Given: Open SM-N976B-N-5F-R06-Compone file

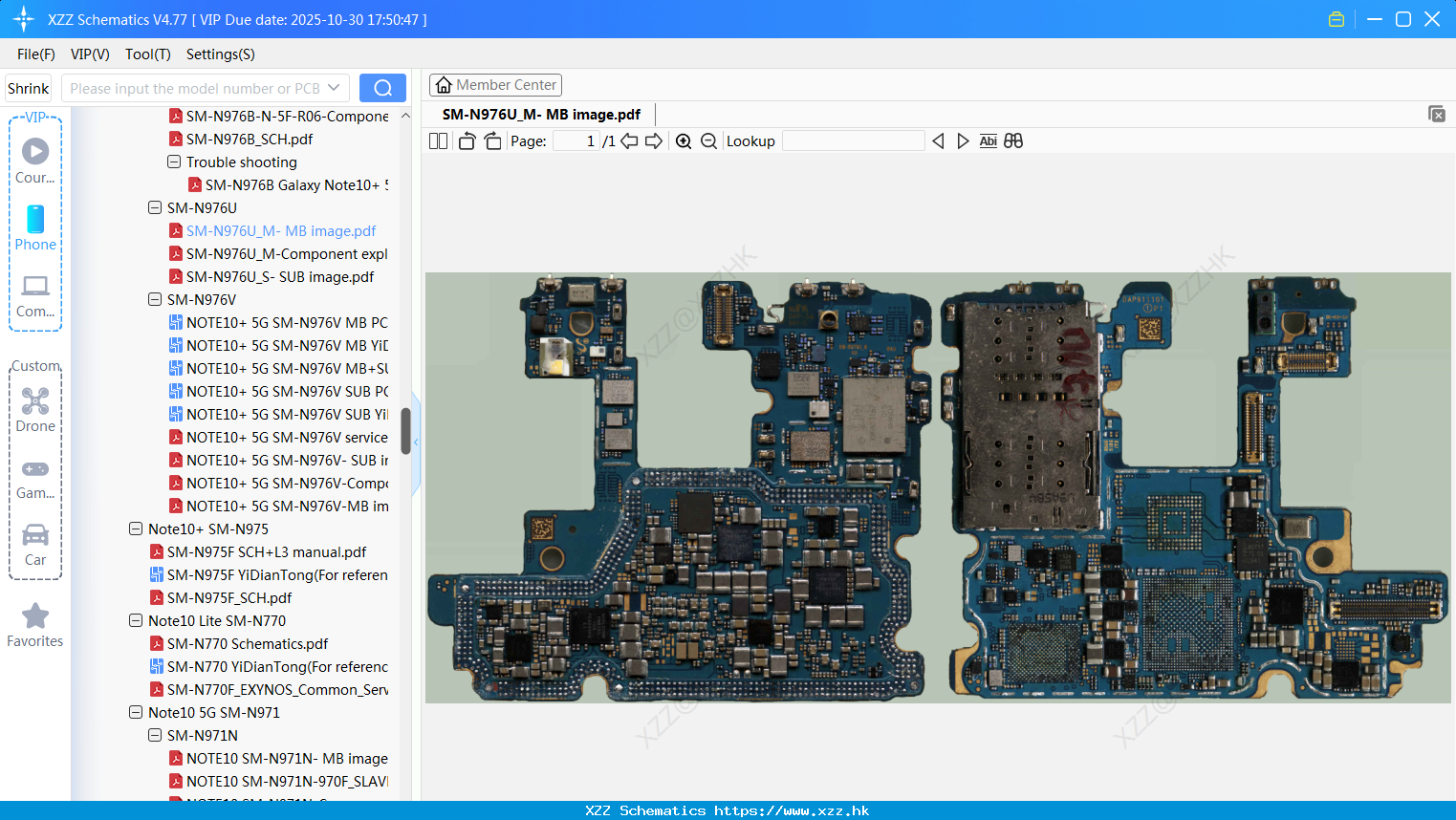Looking at the screenshot, I should click(x=278, y=116).
